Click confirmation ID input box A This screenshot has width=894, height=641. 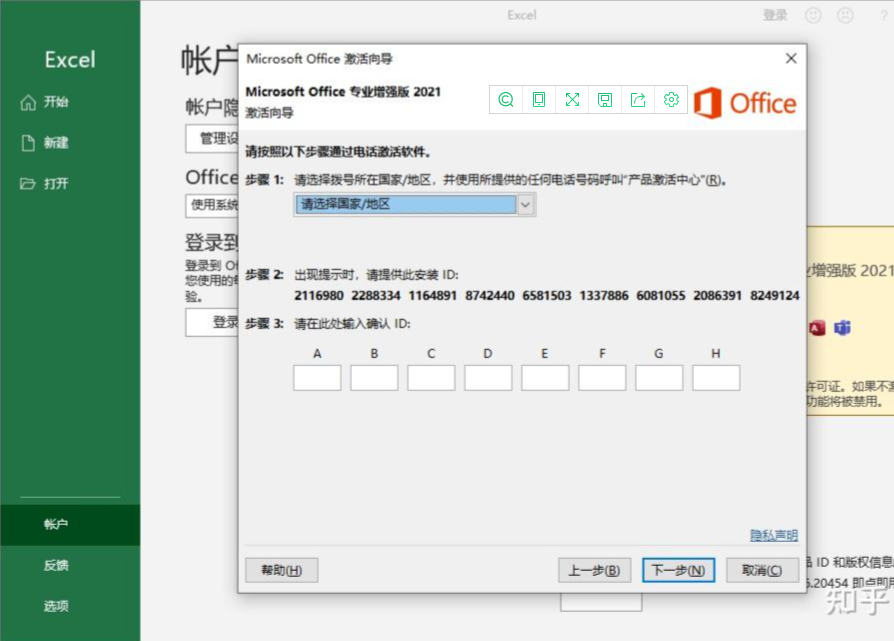(x=317, y=378)
